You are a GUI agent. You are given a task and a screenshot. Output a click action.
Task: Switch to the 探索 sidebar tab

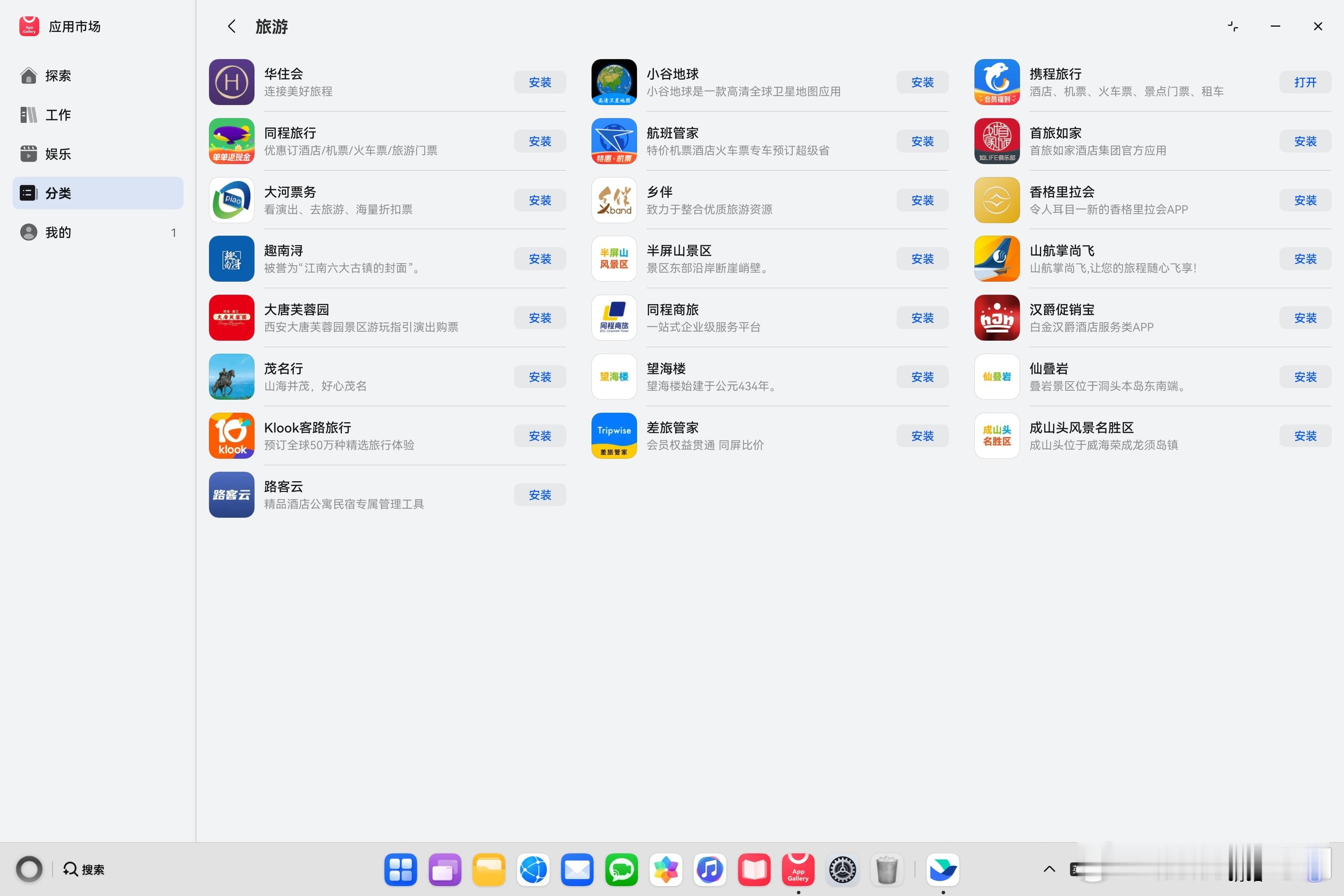(98, 75)
